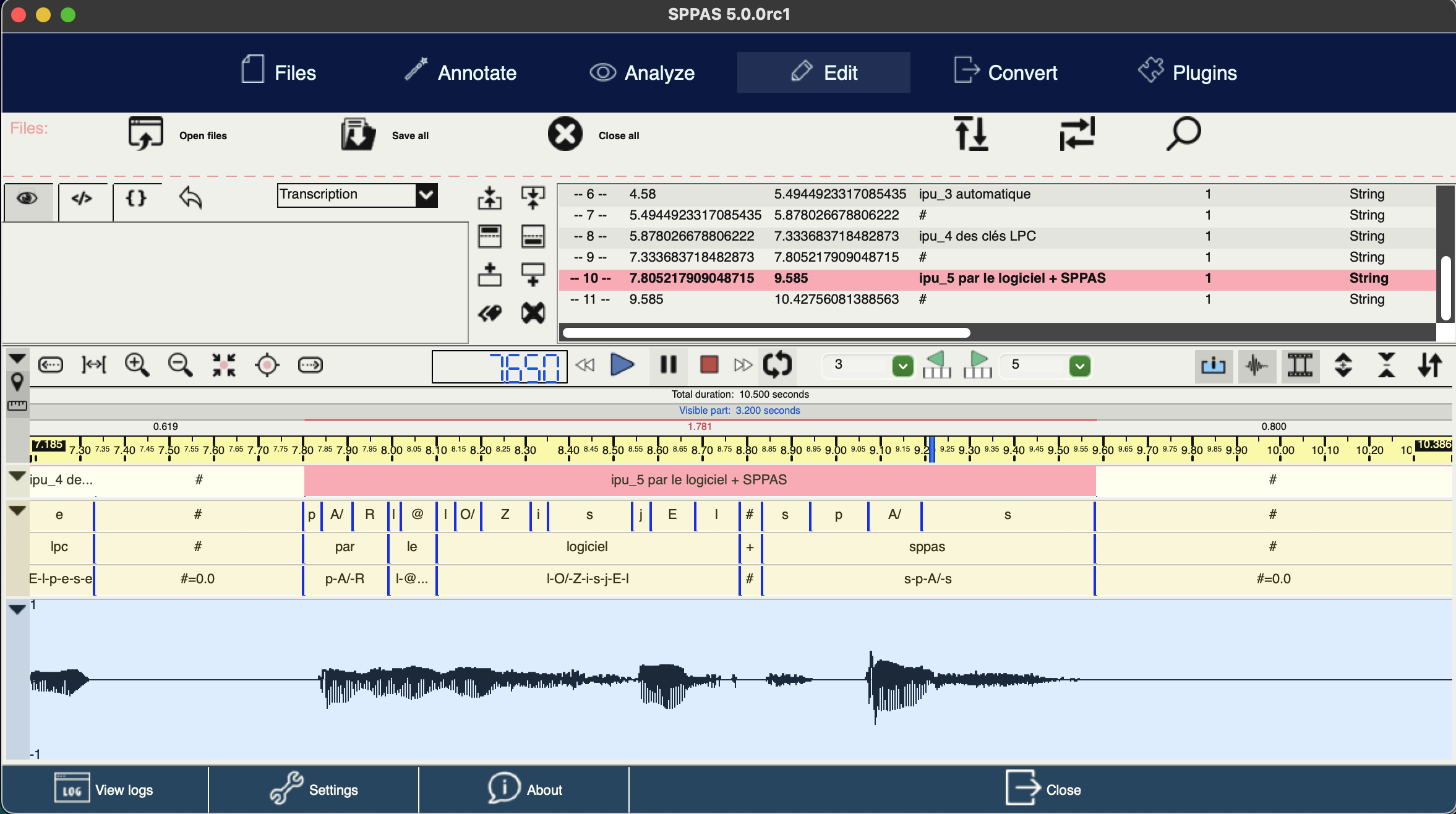Toggle the eye visibility view of transcription
1456x814 pixels.
(28, 199)
